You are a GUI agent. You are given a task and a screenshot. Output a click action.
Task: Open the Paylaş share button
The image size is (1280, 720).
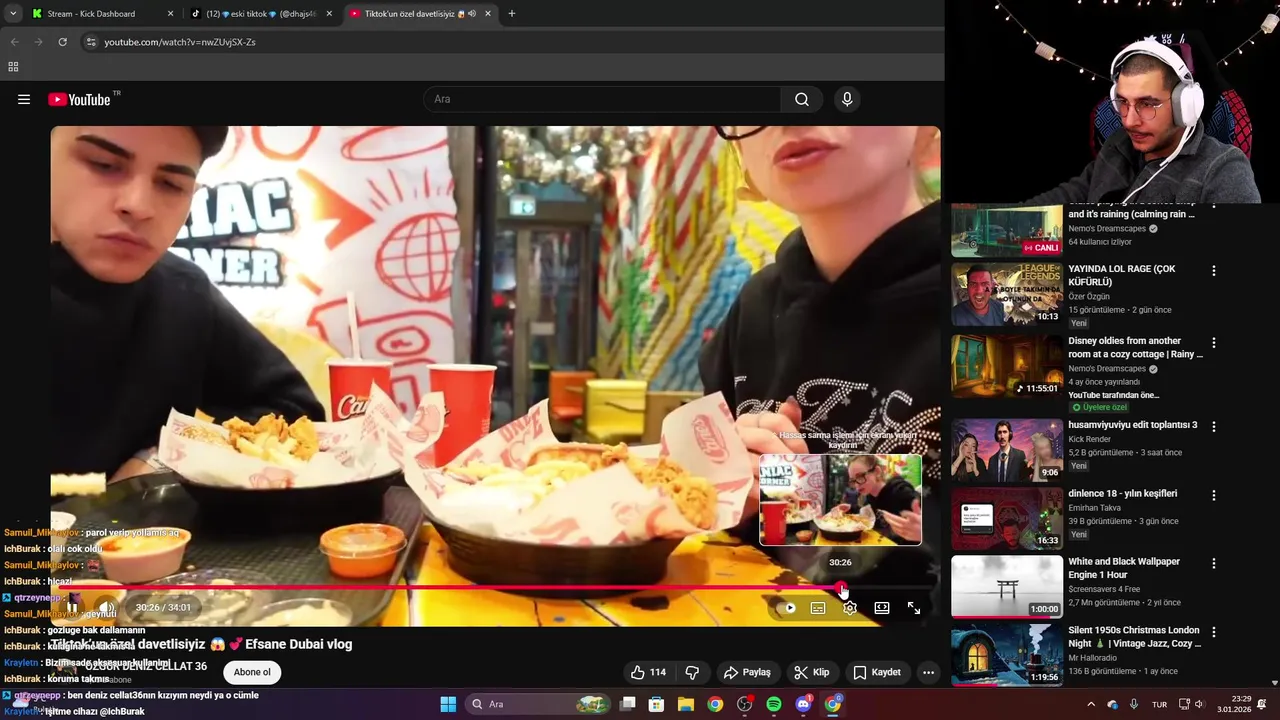coord(747,672)
